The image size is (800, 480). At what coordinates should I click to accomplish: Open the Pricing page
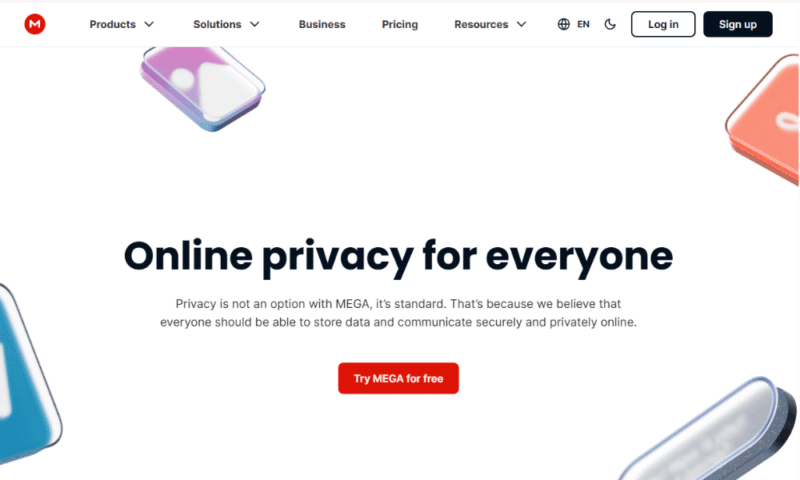400,24
